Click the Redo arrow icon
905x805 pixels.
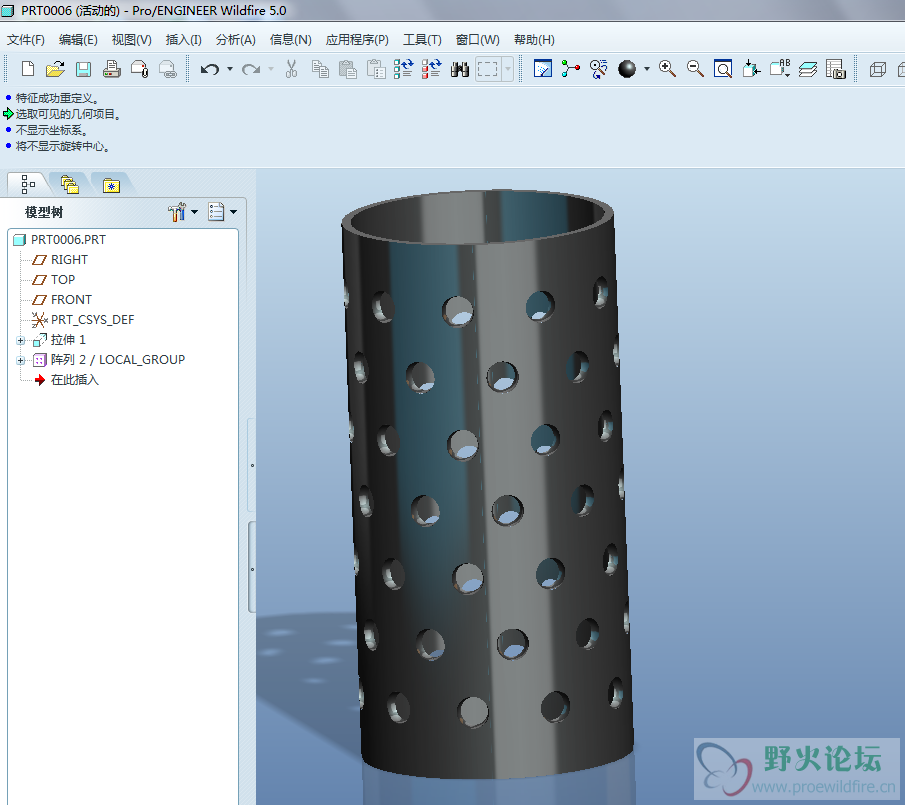click(250, 69)
